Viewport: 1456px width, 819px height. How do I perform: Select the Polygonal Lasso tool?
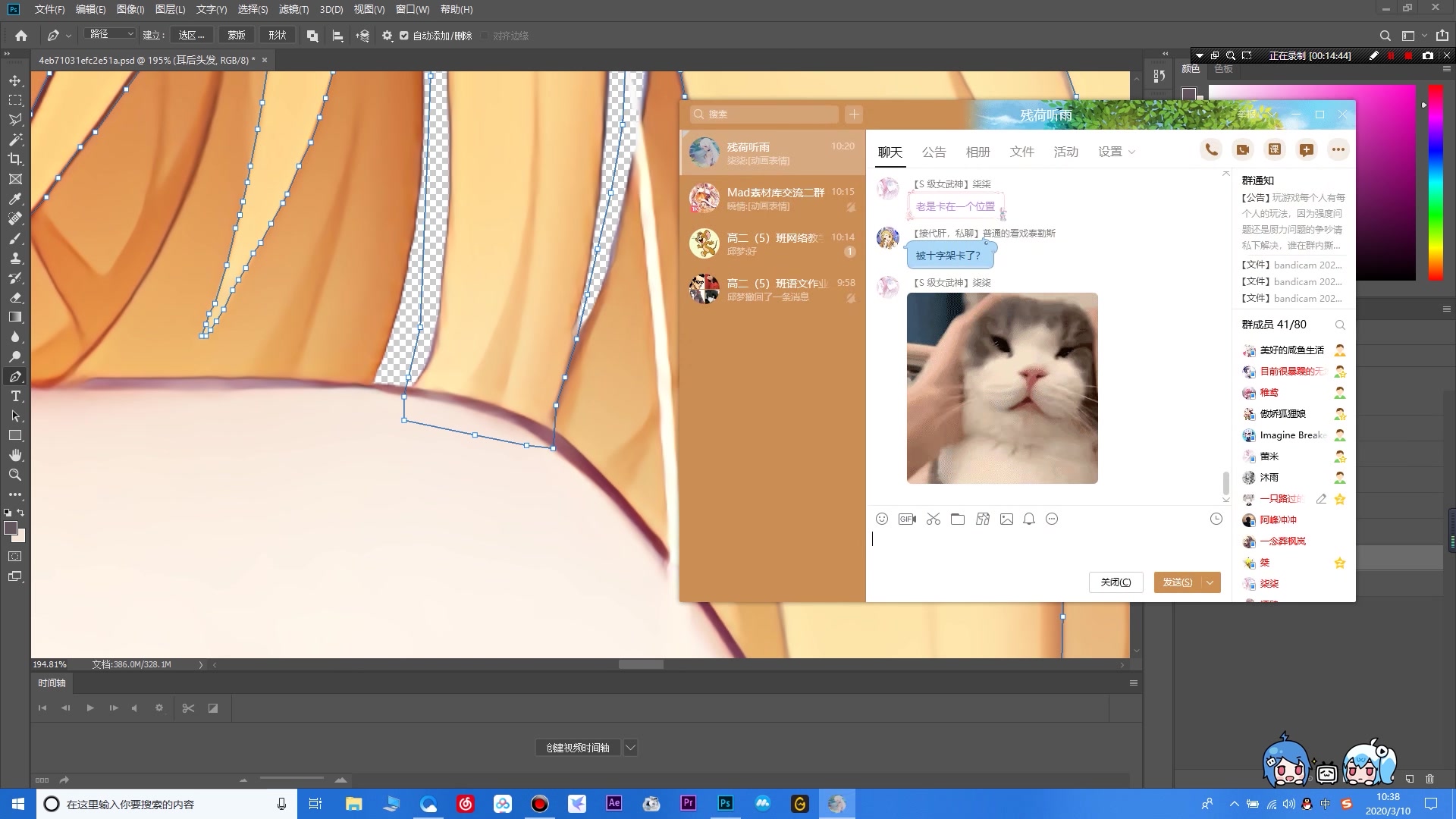pyautogui.click(x=15, y=120)
